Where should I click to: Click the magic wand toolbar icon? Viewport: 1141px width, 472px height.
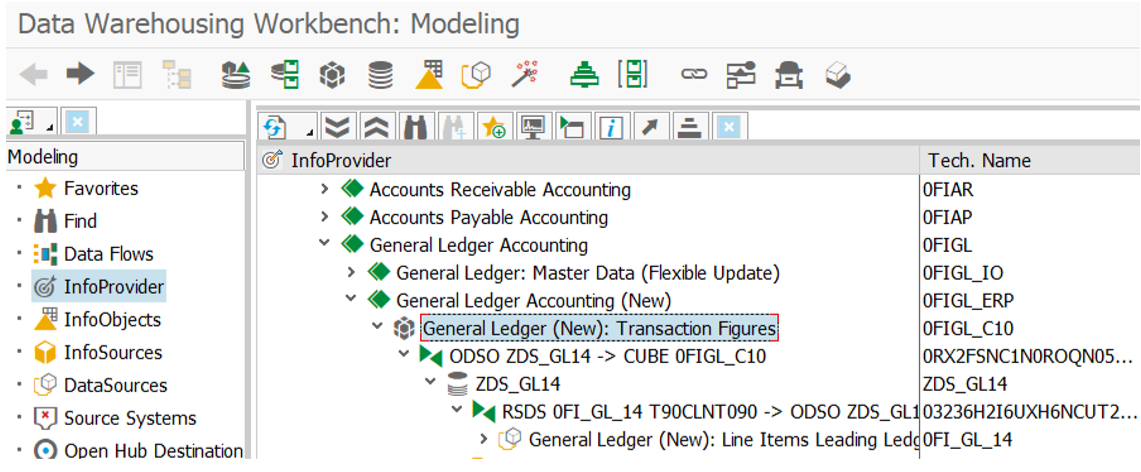524,74
